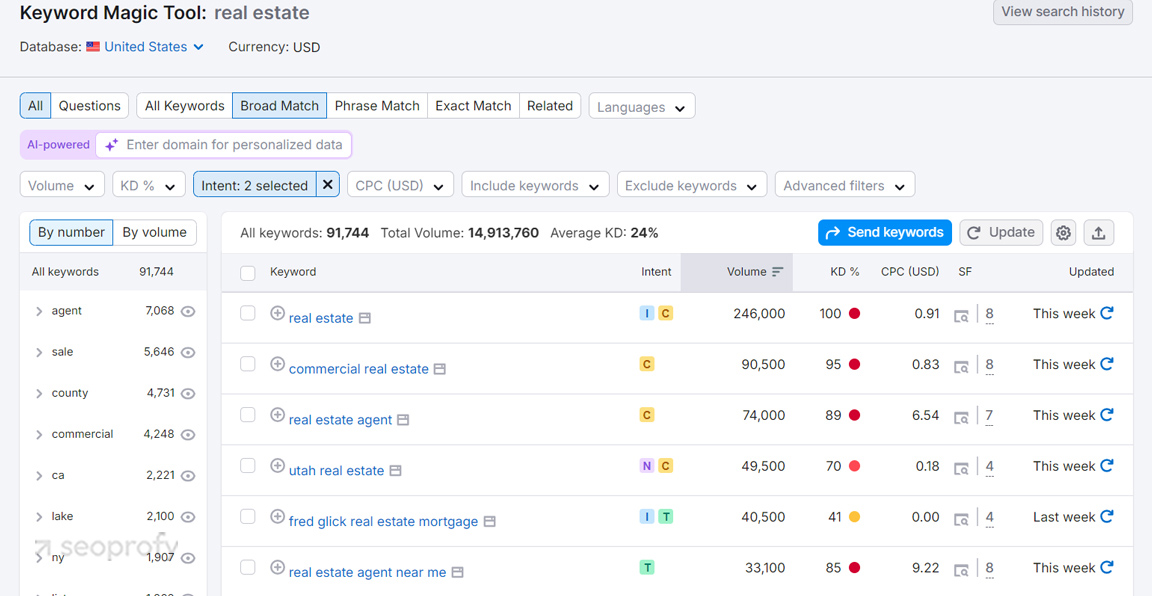Open SERP snapshot icon beside 'real estate' keyword
1152x596 pixels.
click(364, 318)
